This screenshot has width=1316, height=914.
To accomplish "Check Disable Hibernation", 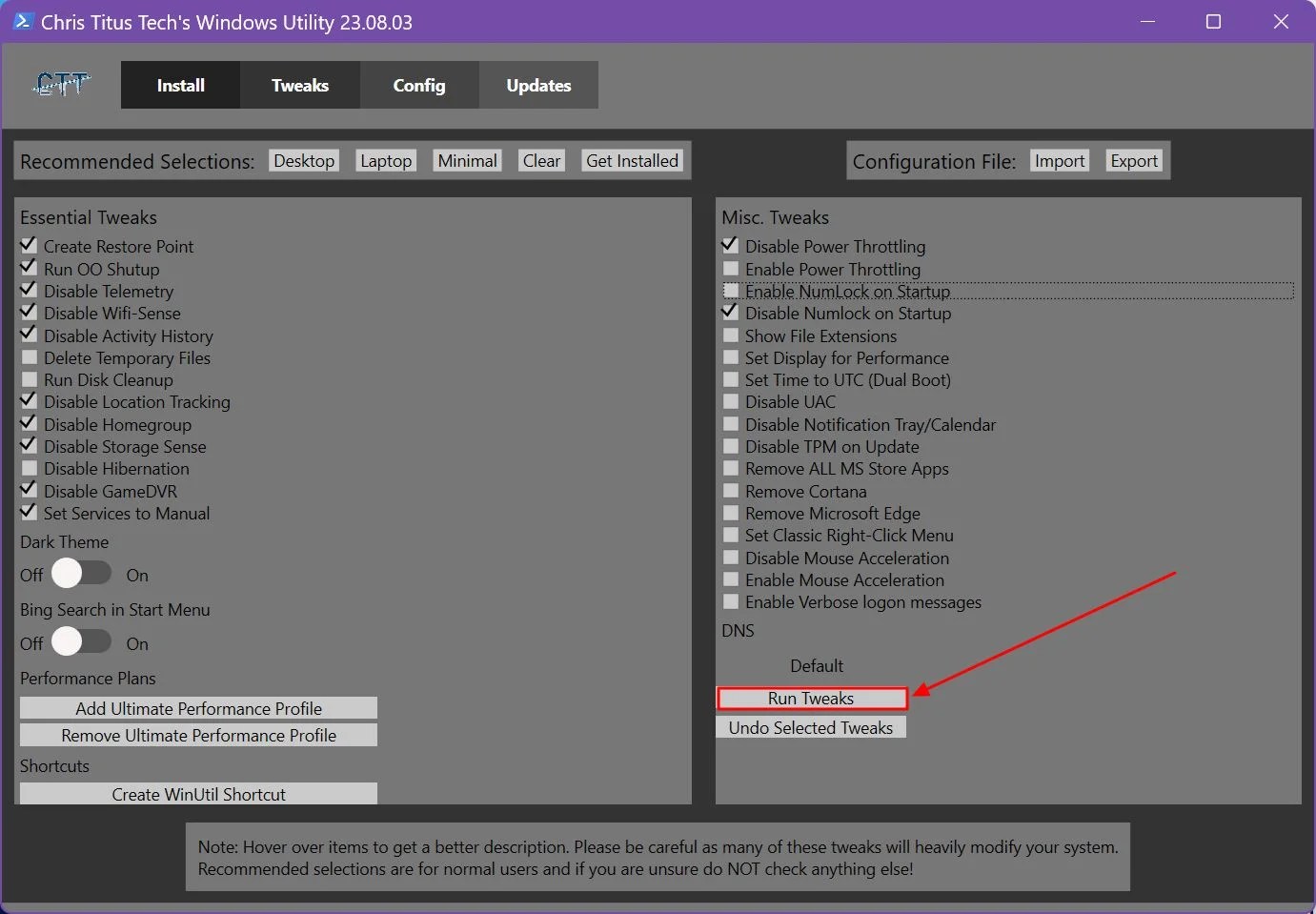I will [29, 467].
